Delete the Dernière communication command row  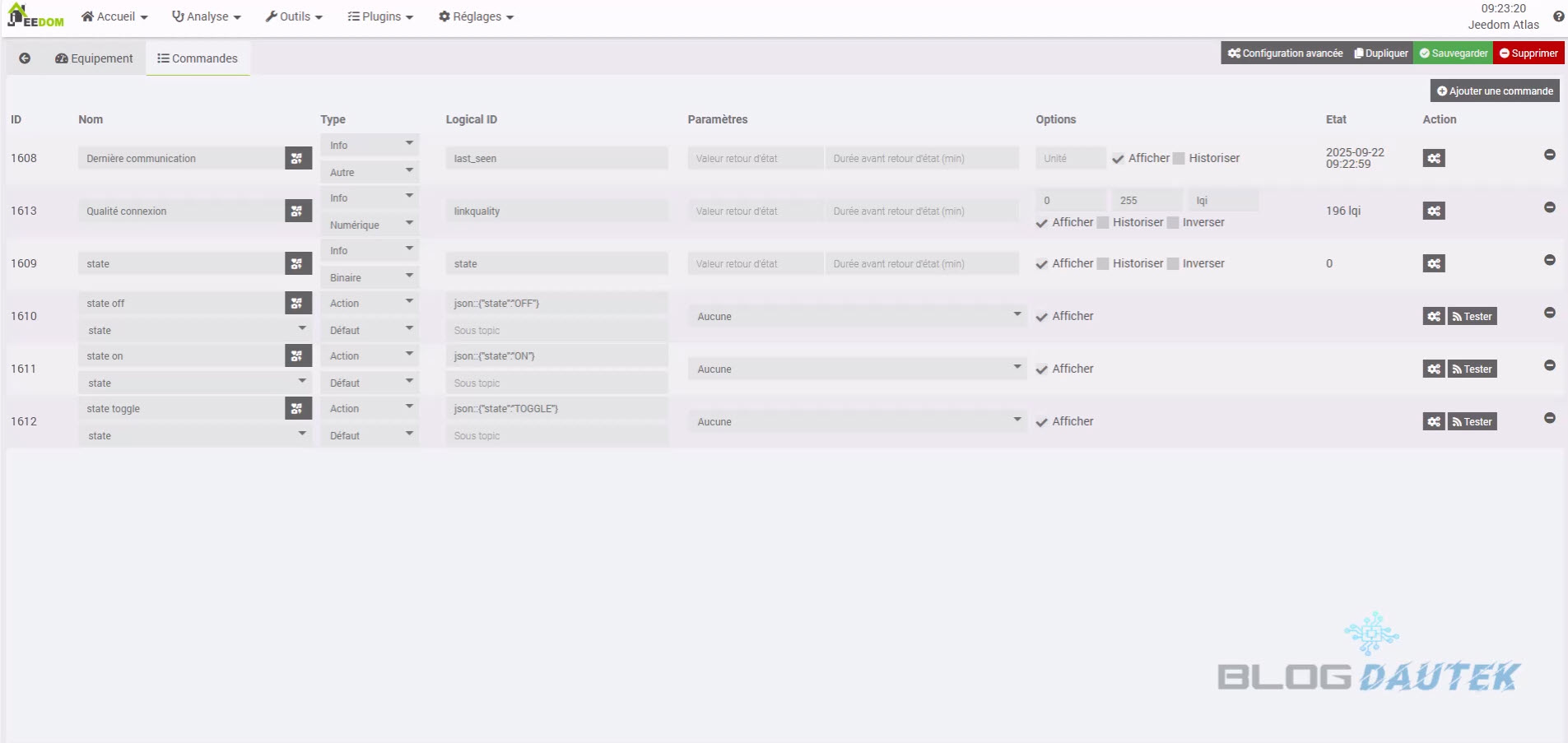(x=1549, y=155)
